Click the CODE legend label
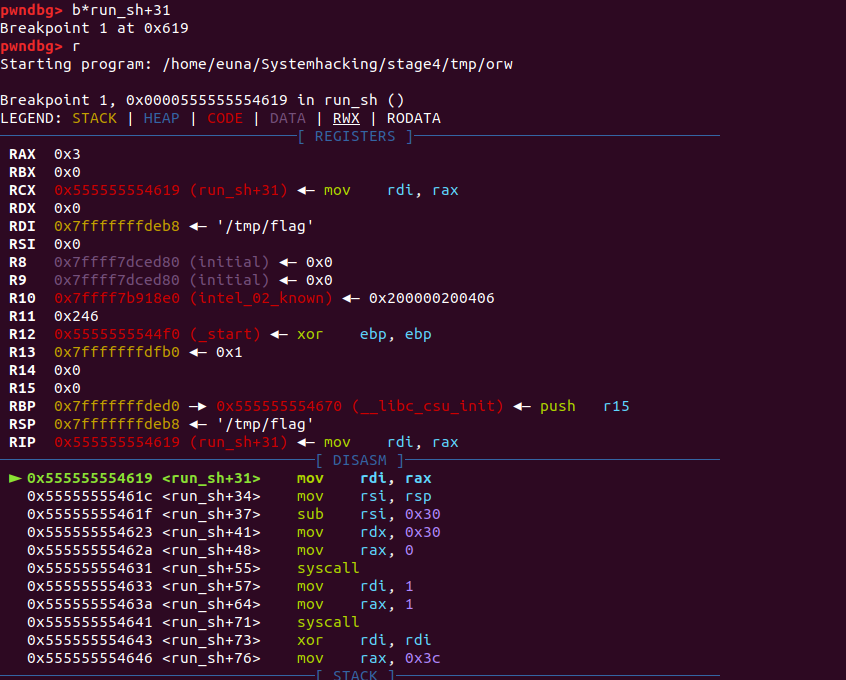 [225, 118]
